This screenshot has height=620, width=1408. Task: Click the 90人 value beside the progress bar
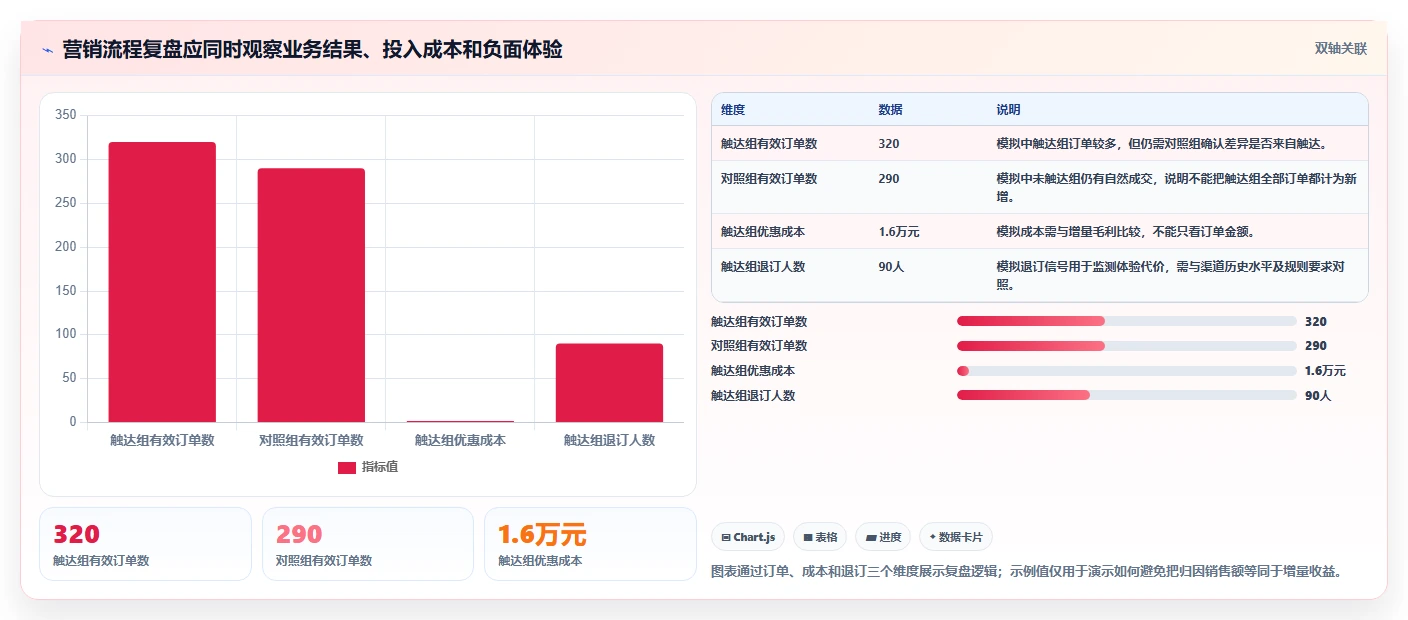tap(1318, 396)
